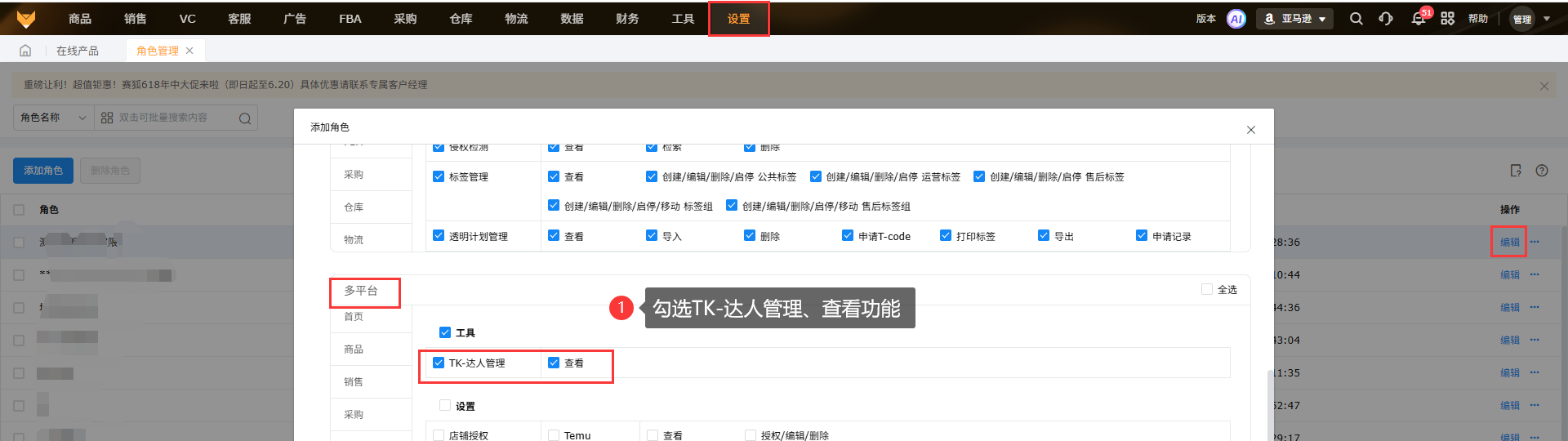Select all roles via header checkbox
The width and height of the screenshot is (1568, 441).
[19, 210]
